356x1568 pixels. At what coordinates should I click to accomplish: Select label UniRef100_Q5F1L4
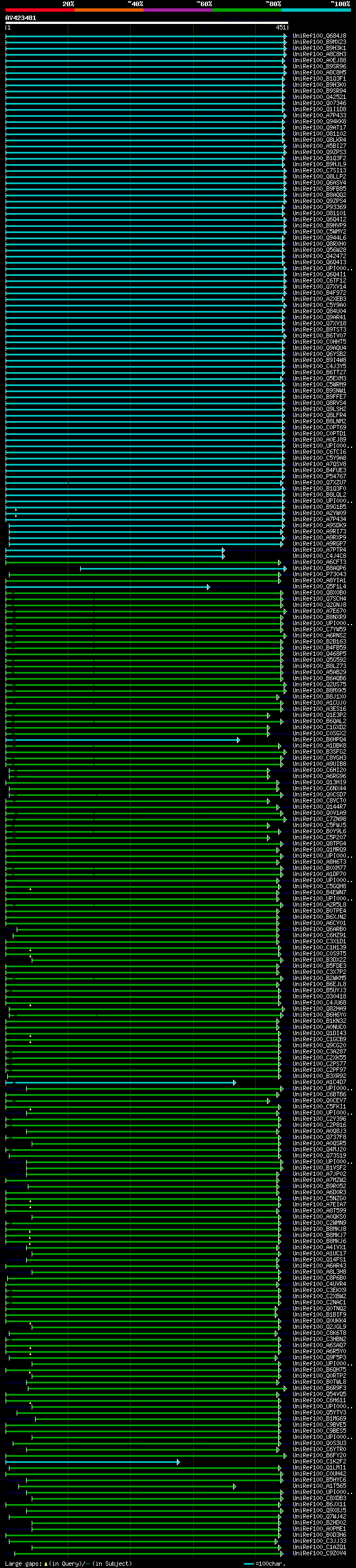click(x=319, y=586)
